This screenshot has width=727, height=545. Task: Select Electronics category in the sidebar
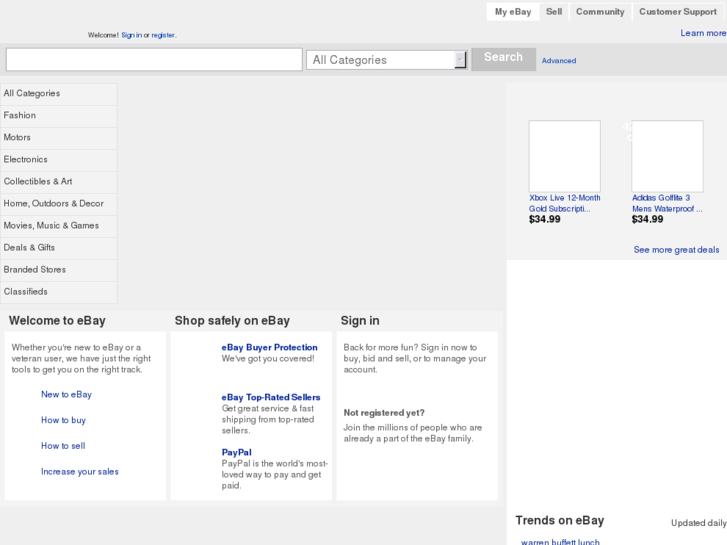coord(59,160)
